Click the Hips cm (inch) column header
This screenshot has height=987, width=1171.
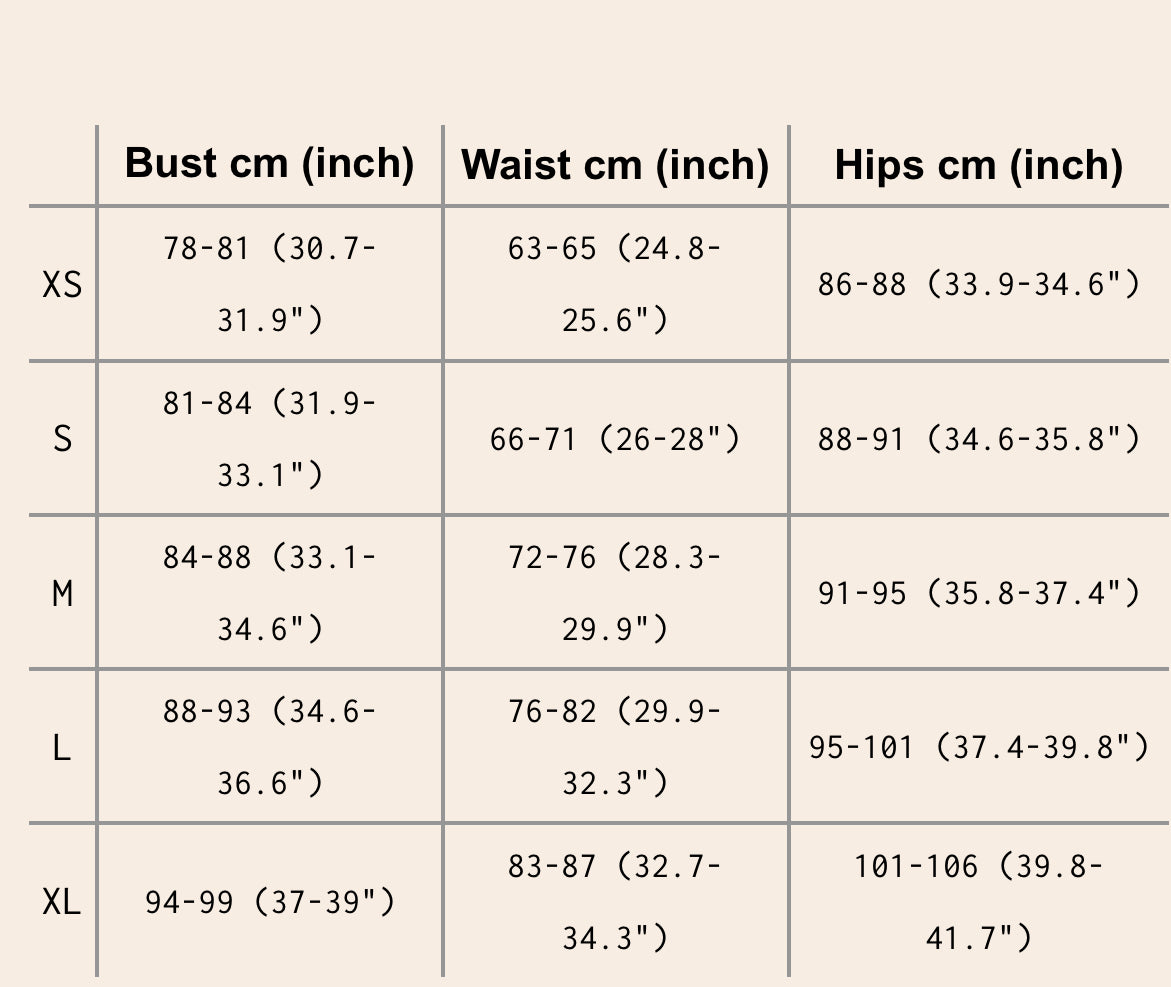[x=978, y=165]
